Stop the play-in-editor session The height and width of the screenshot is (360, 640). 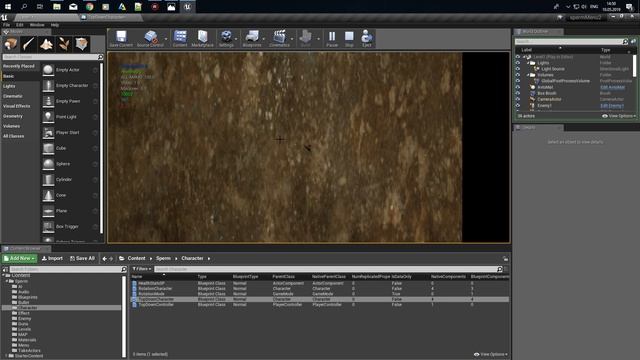(x=349, y=39)
